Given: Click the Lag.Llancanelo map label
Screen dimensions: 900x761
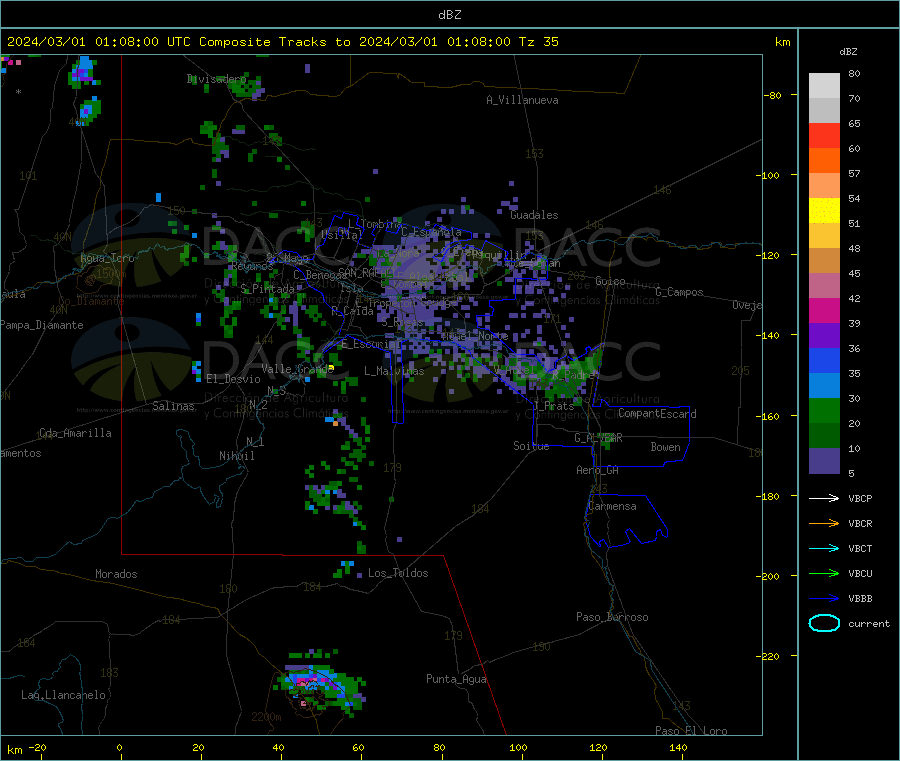Looking at the screenshot, I should [x=63, y=695].
